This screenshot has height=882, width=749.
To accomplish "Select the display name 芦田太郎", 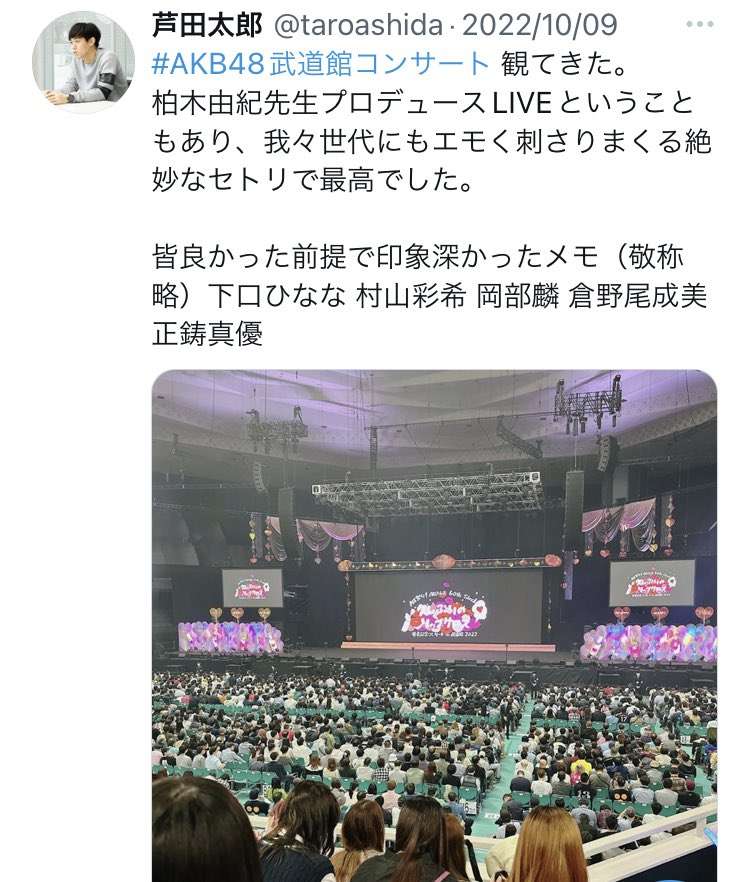I will [207, 25].
